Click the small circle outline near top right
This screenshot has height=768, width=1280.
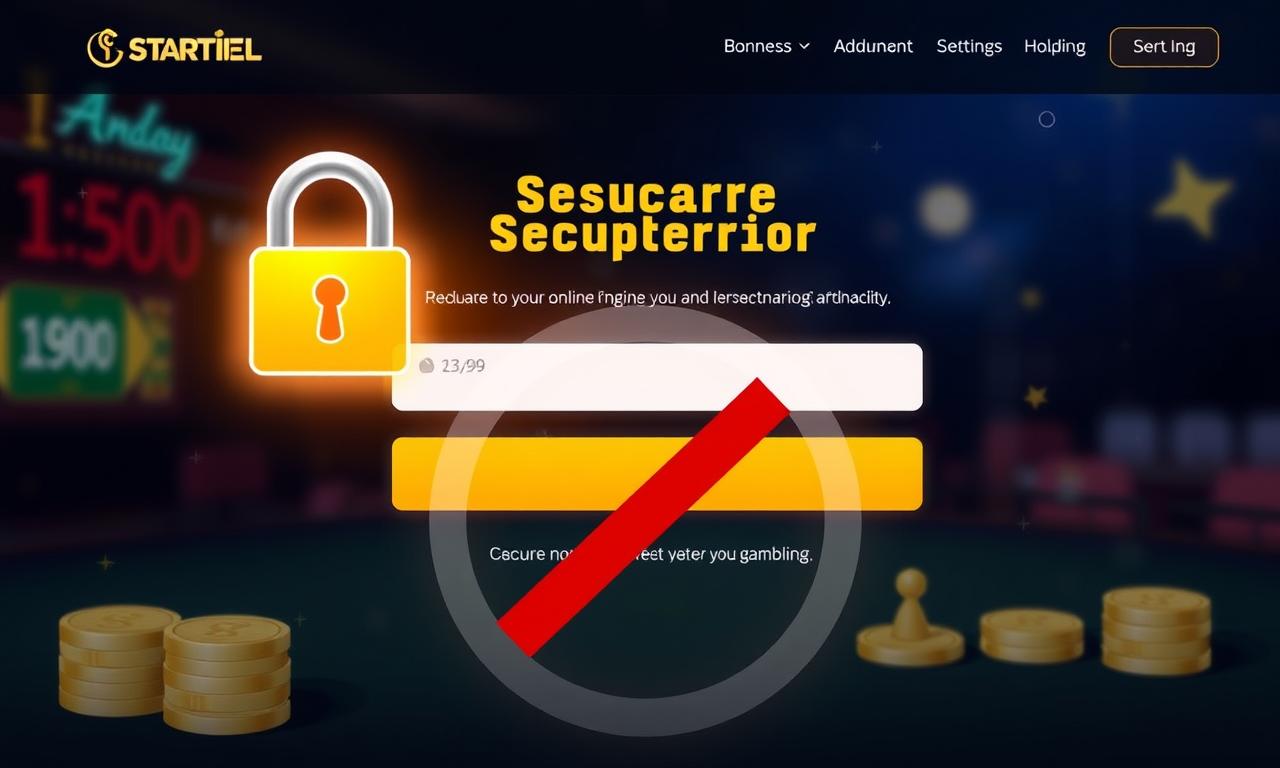[1047, 119]
